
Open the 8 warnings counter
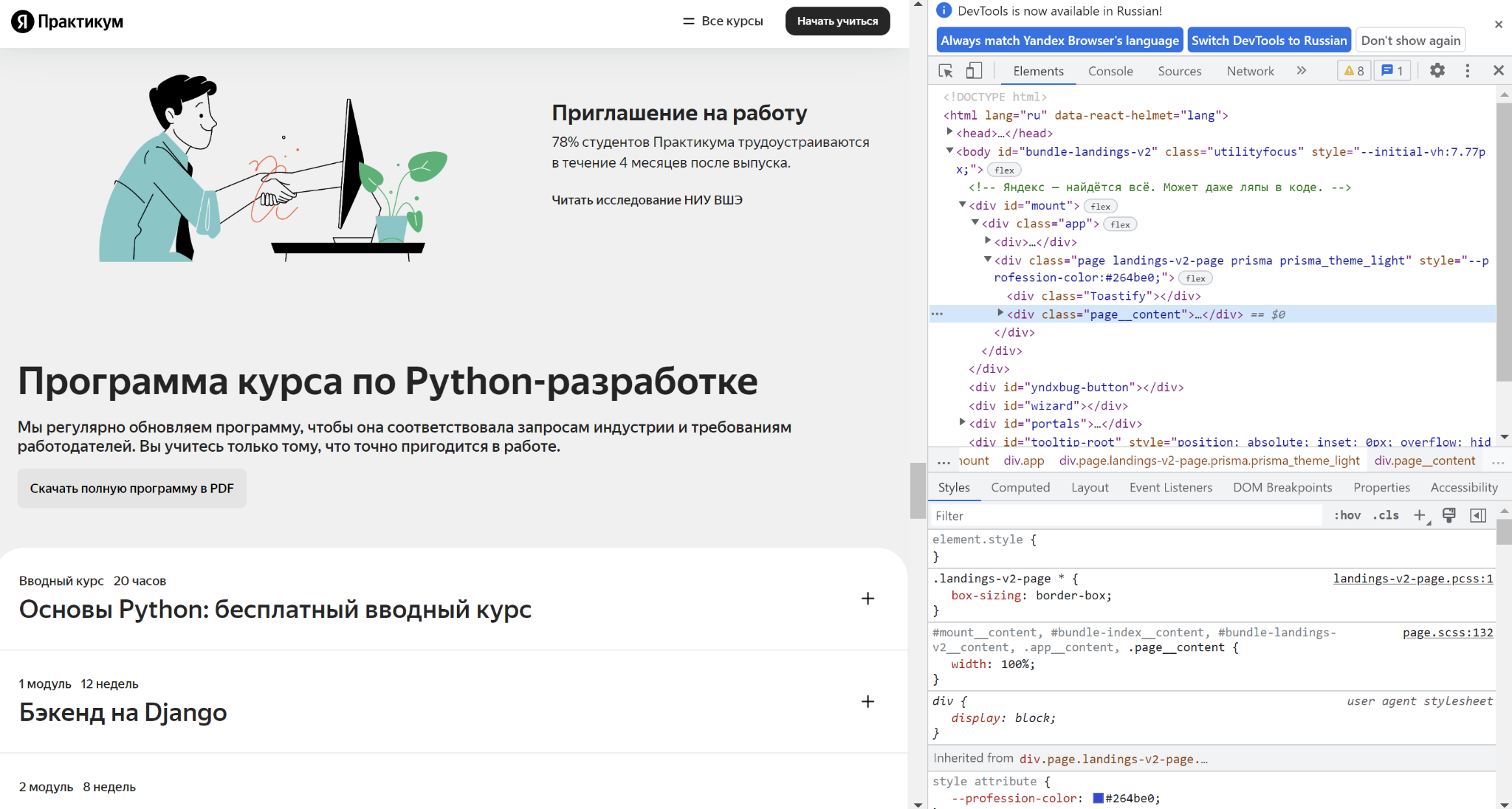coord(1354,71)
